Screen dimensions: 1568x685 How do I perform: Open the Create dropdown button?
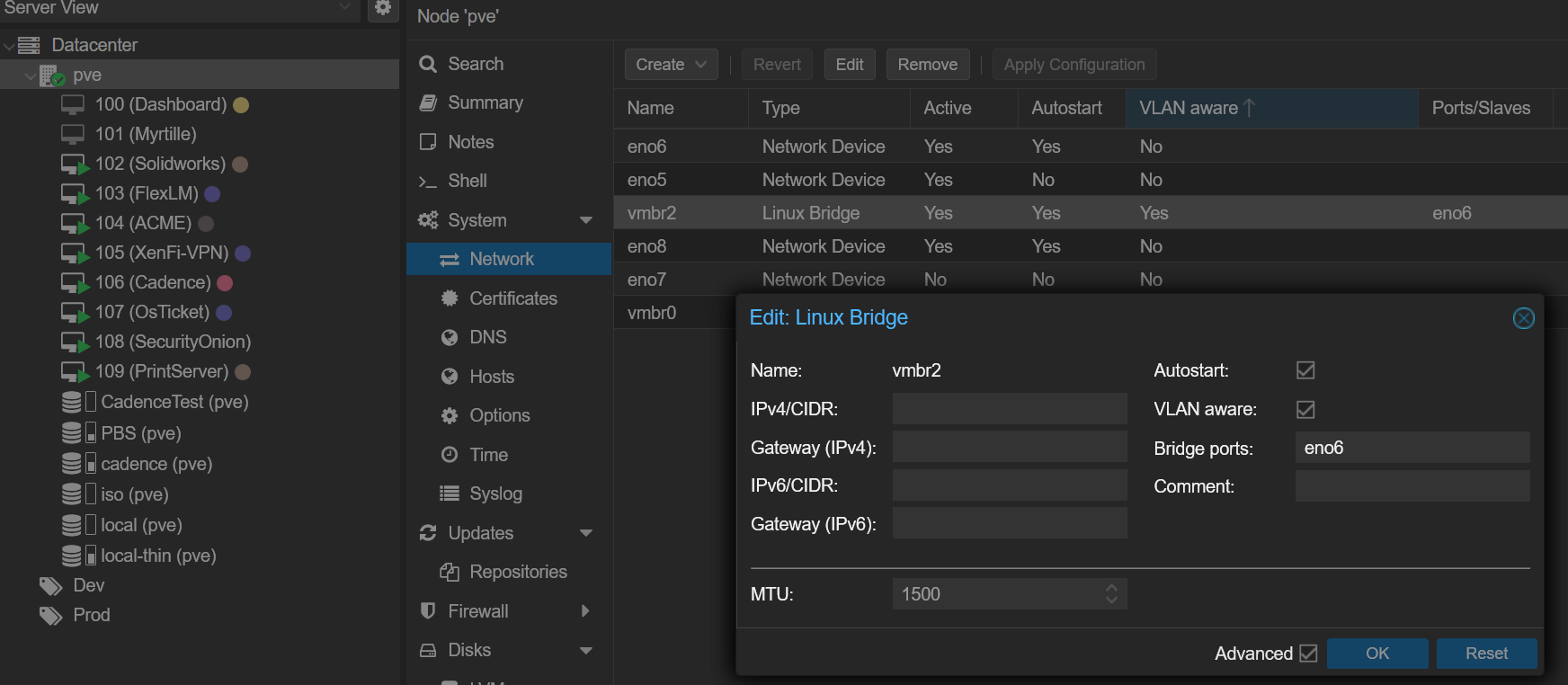671,65
